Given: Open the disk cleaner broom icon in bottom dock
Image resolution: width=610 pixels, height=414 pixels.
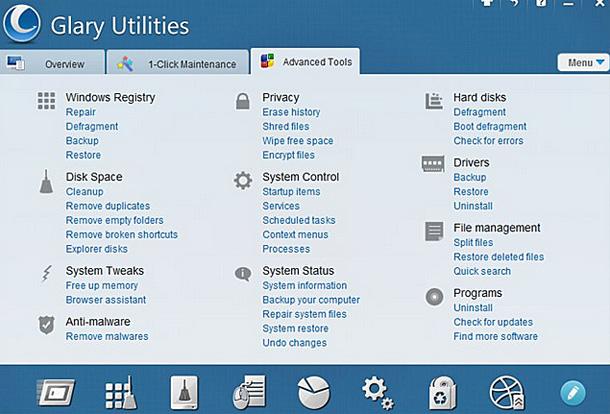Looking at the screenshot, I should pos(184,393).
